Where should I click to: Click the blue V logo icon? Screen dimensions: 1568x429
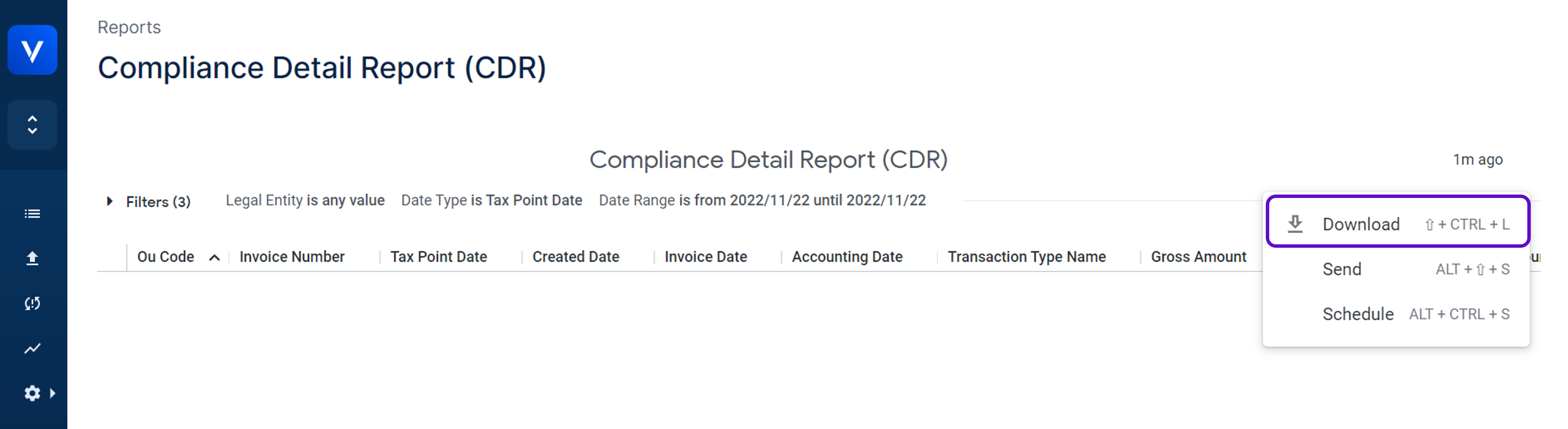tap(32, 50)
